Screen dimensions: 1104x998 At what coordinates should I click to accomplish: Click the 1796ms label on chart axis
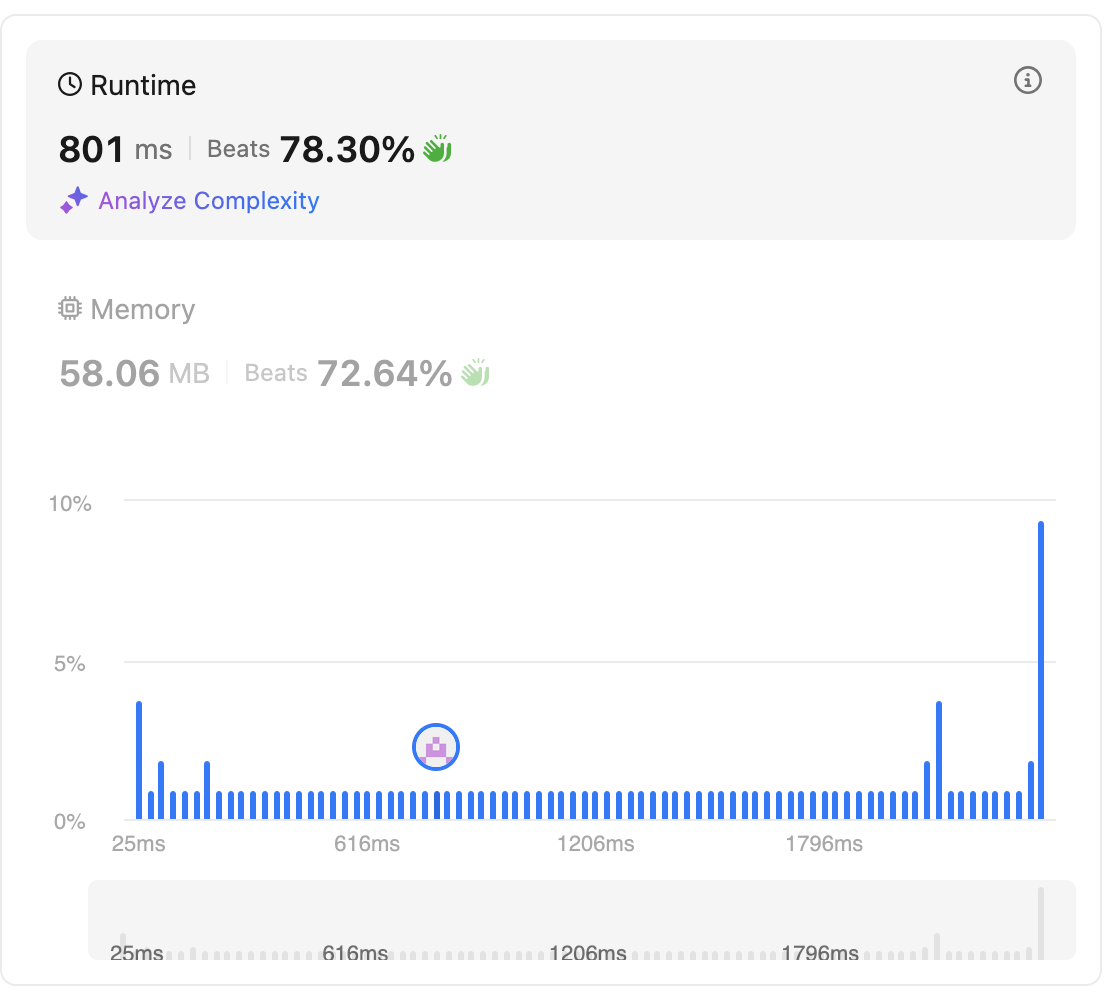824,844
